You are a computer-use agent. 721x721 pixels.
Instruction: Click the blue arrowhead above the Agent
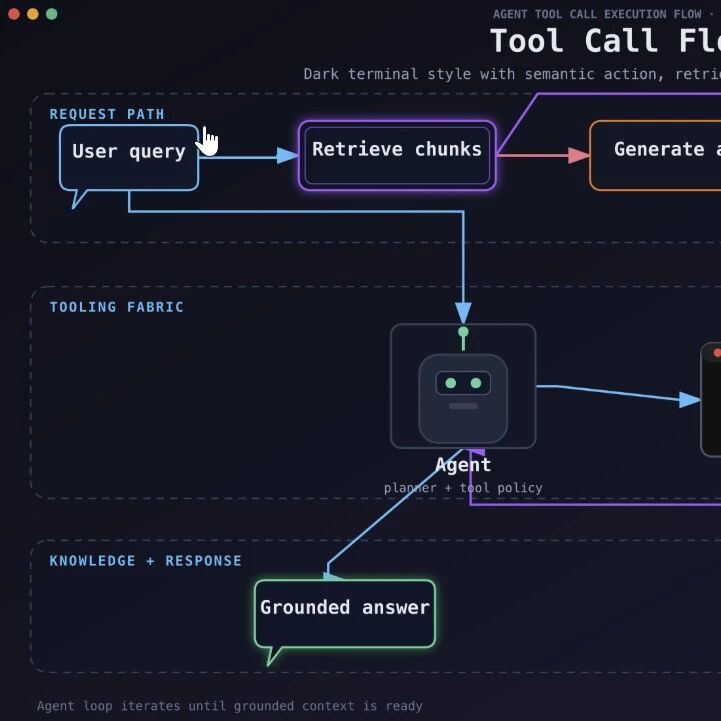pos(463,313)
